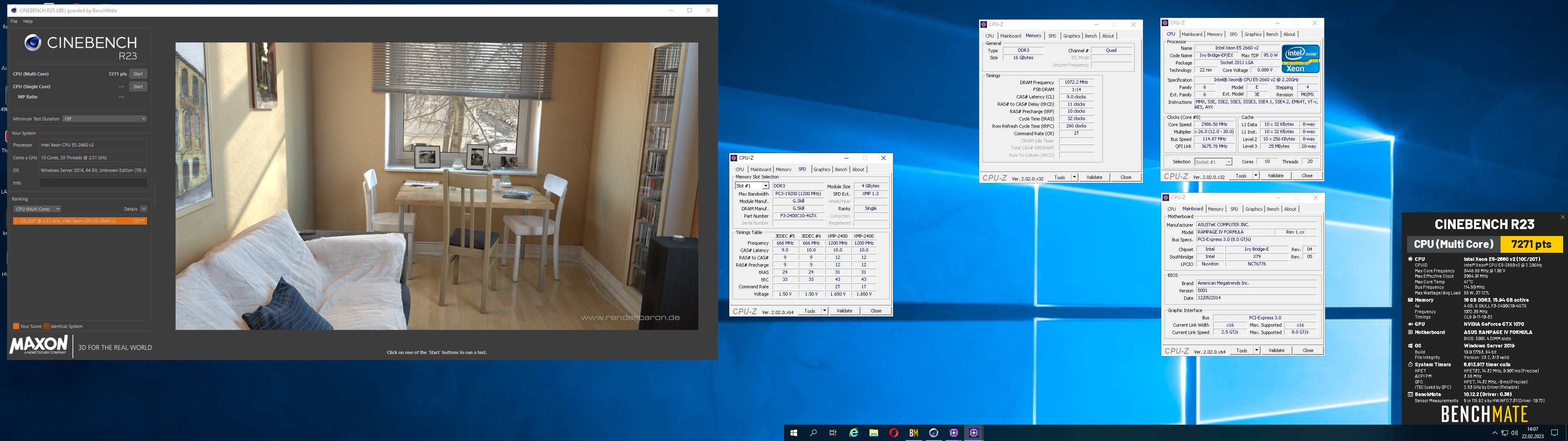Click Close button in CPU-Z Memory window
The height and width of the screenshot is (441, 1568).
coord(1126,177)
